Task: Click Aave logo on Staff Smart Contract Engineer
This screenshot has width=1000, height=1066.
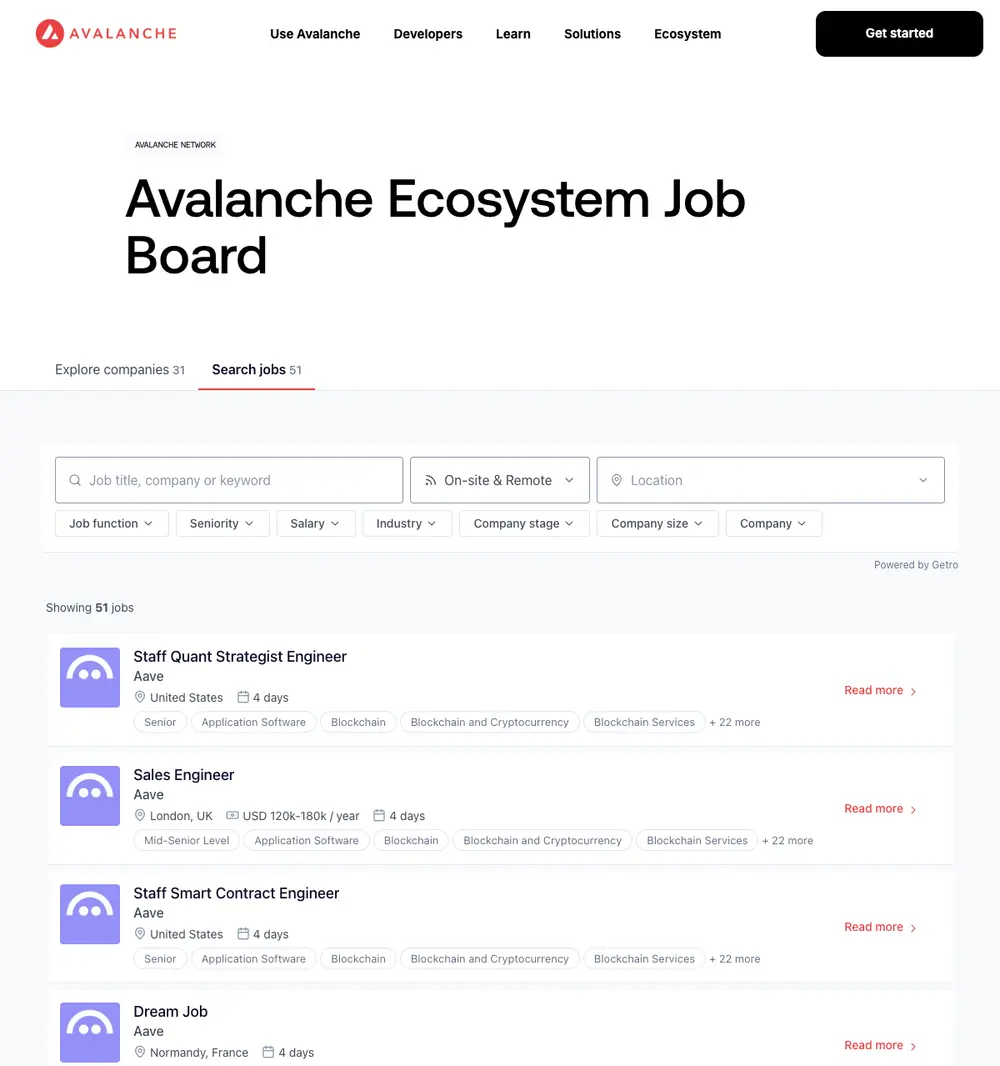Action: [x=90, y=914]
